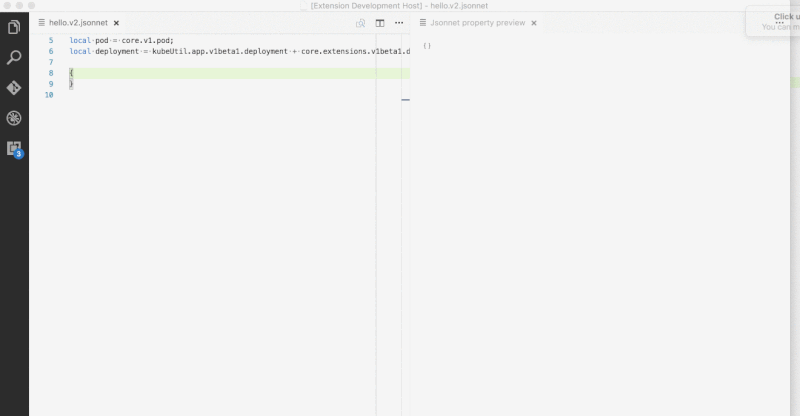Open the preview pane more actions ellipsis
800x416 pixels.
pyautogui.click(x=780, y=23)
